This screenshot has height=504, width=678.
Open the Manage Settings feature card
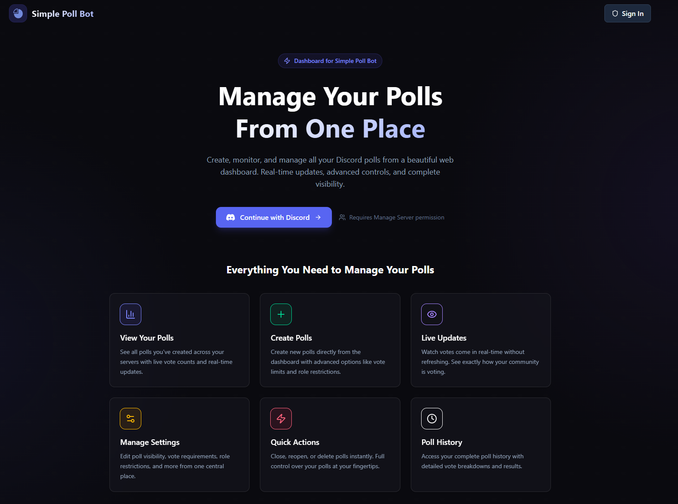(179, 445)
